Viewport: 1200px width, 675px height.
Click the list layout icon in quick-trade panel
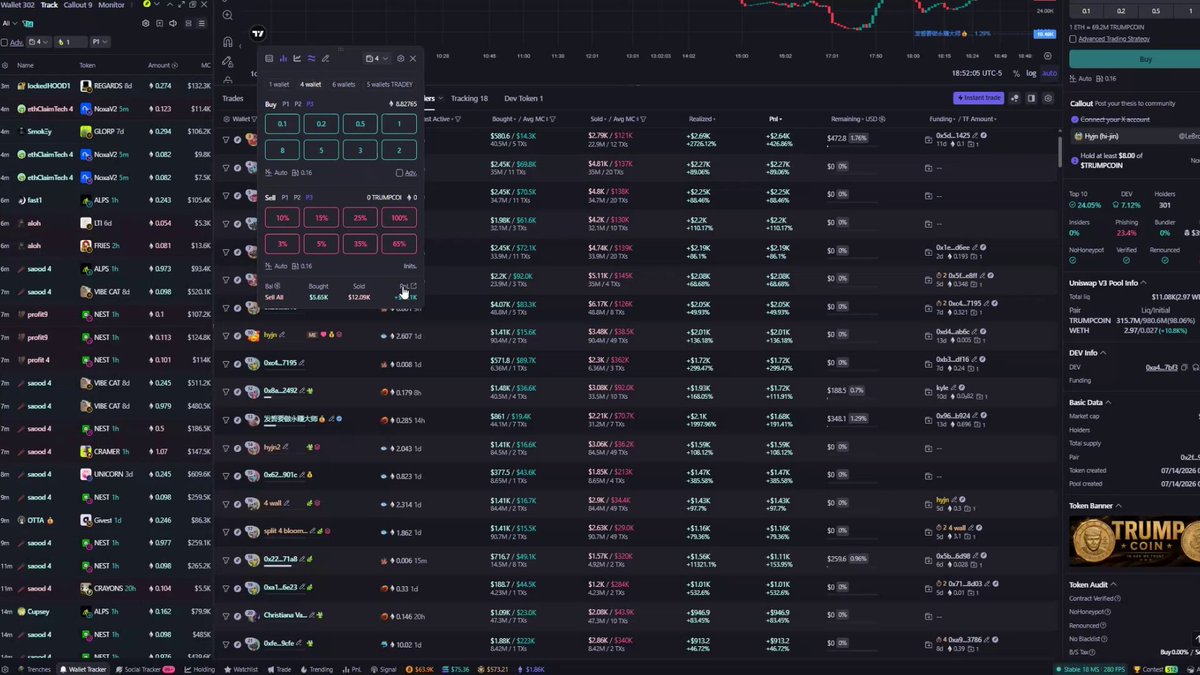(269, 58)
